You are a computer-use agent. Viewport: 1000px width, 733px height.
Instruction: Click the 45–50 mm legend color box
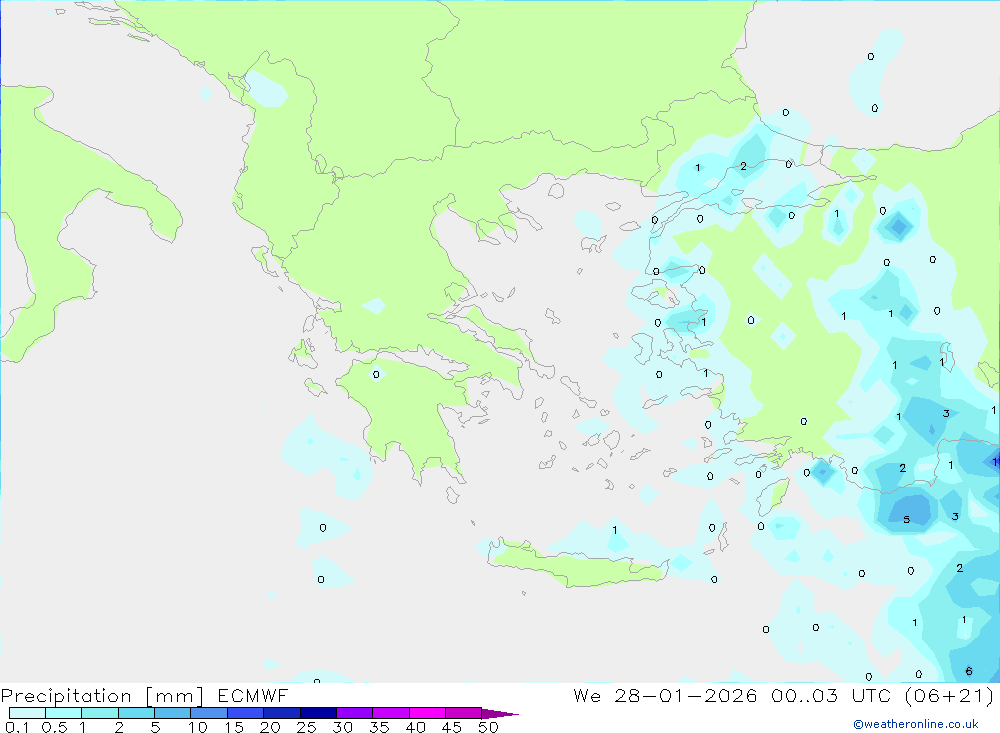[x=464, y=713]
